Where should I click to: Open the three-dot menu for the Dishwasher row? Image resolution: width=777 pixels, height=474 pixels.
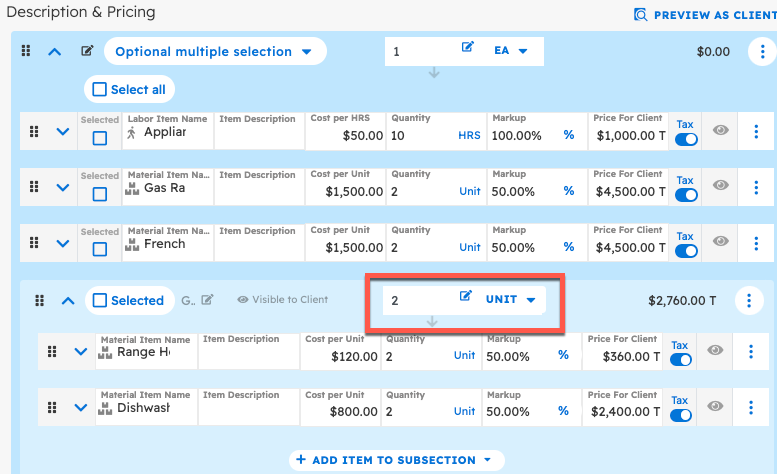750,407
